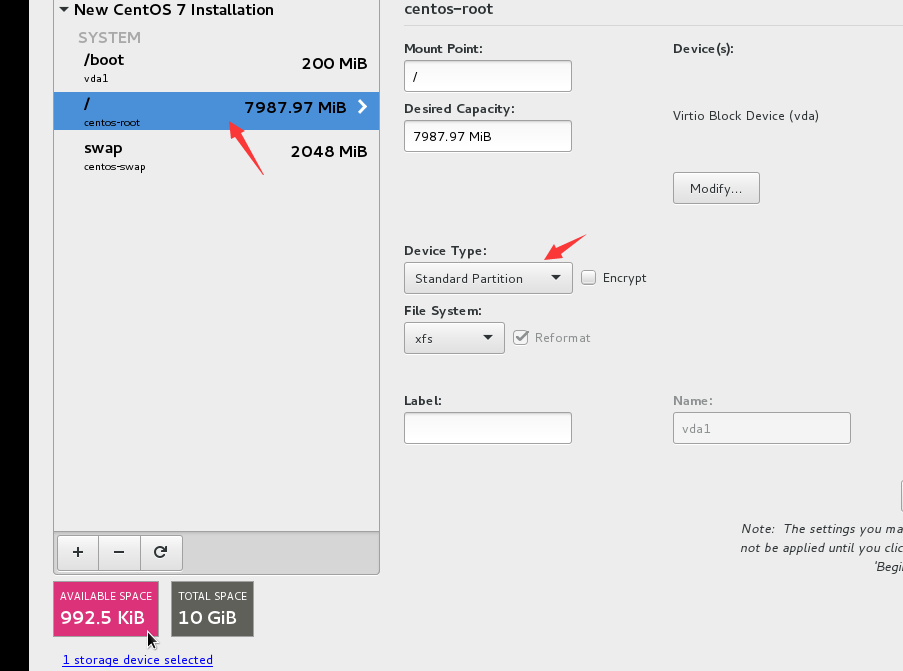
Task: Toggle the Reformat checkbox
Action: (x=521, y=338)
